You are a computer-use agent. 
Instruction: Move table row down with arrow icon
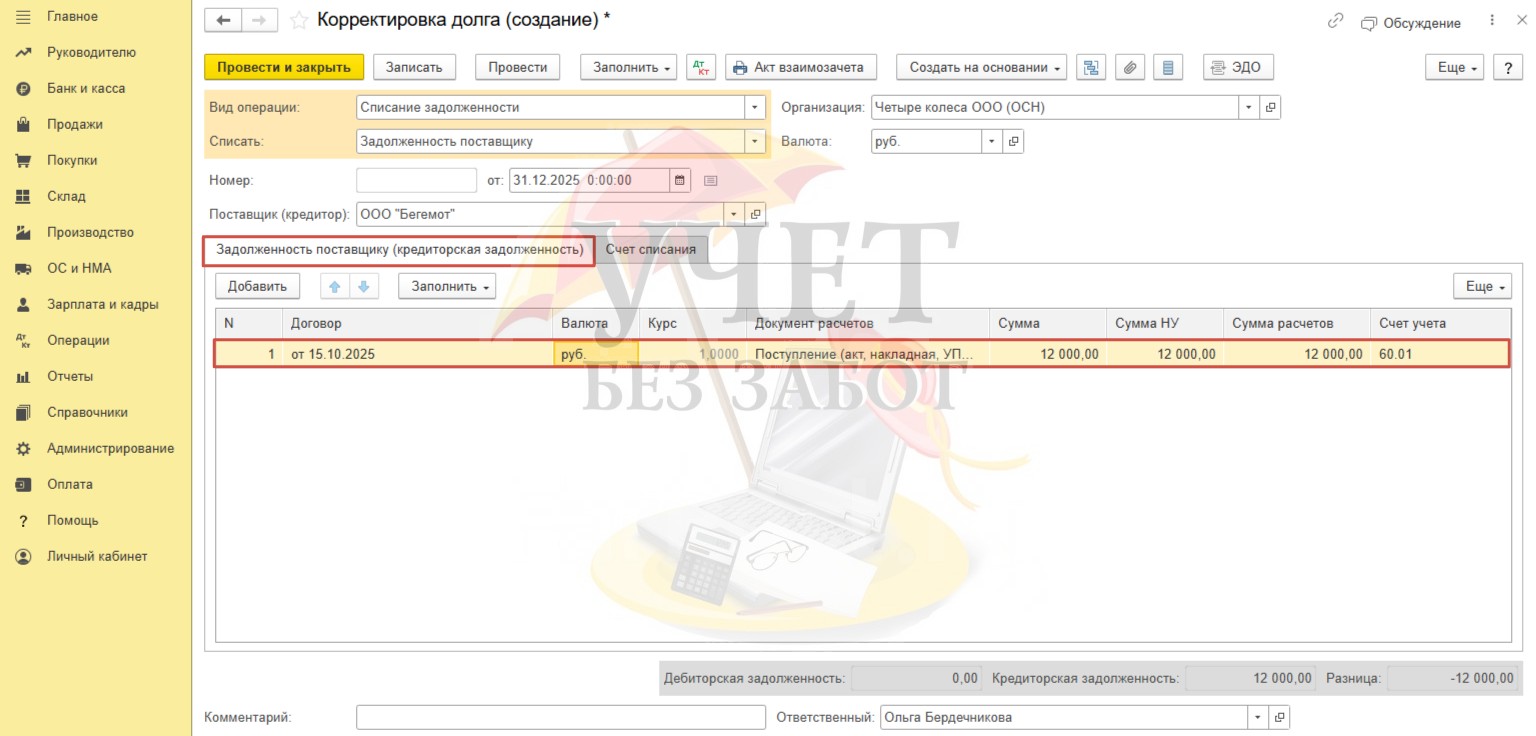coord(363,286)
